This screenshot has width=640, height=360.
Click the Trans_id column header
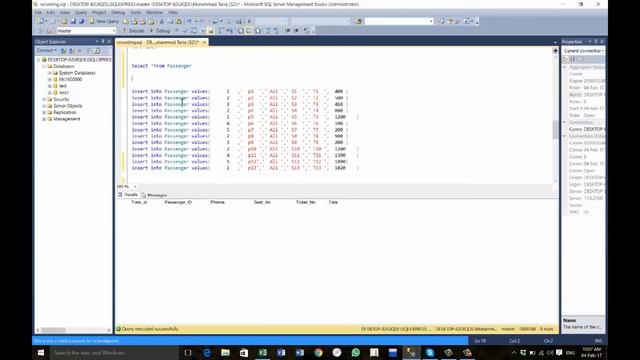click(139, 202)
